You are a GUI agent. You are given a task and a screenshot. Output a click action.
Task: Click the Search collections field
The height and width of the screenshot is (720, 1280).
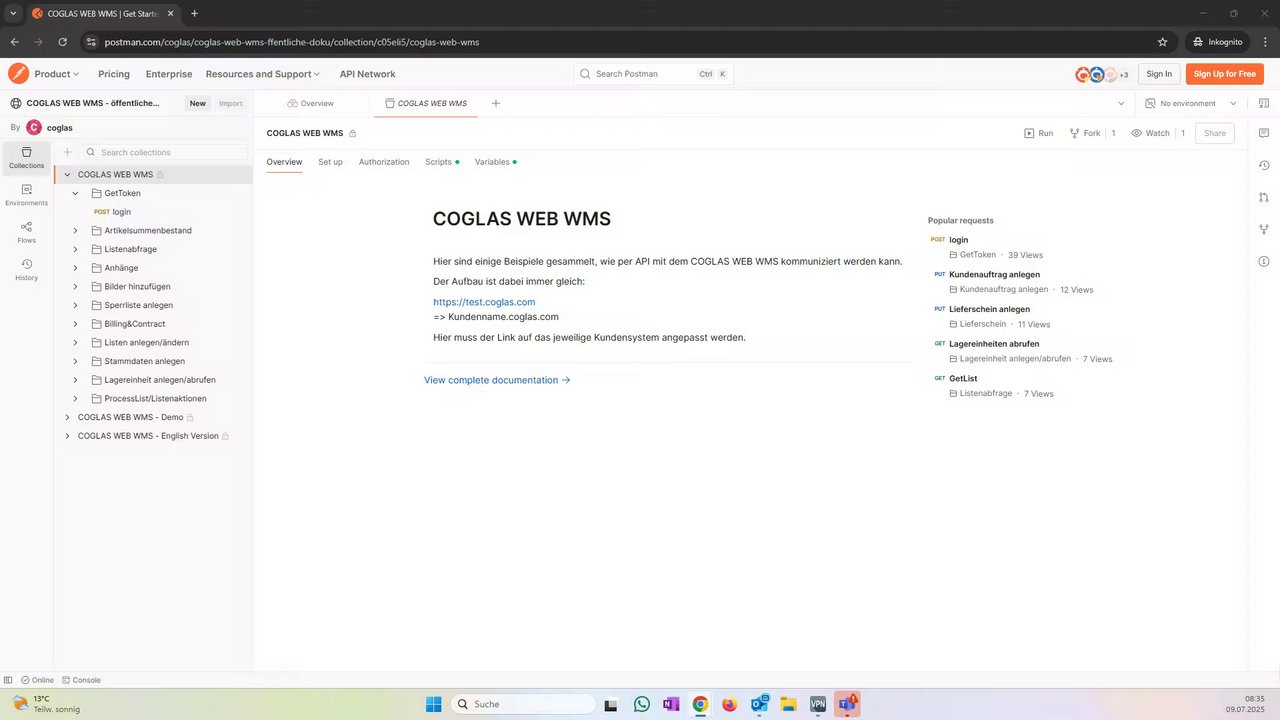click(164, 152)
